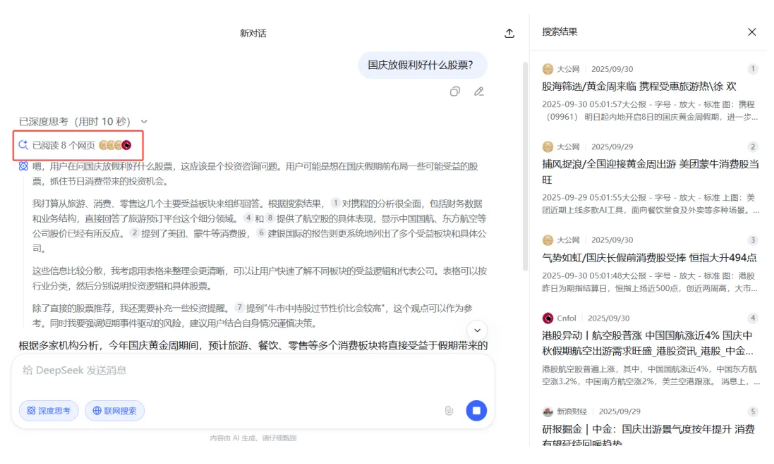Close the 搜索结果 panel

752,32
